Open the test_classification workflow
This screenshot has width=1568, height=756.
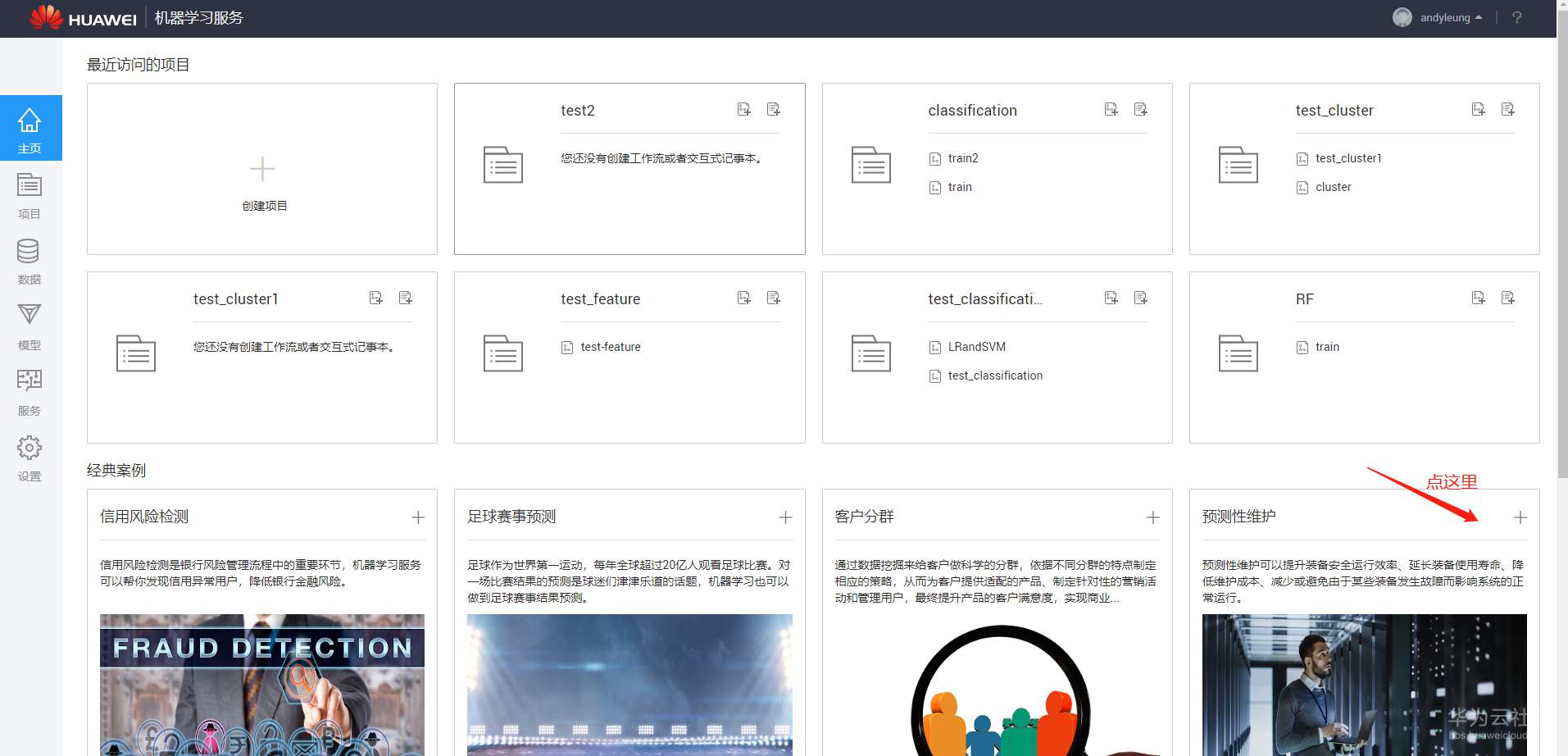[x=986, y=376]
